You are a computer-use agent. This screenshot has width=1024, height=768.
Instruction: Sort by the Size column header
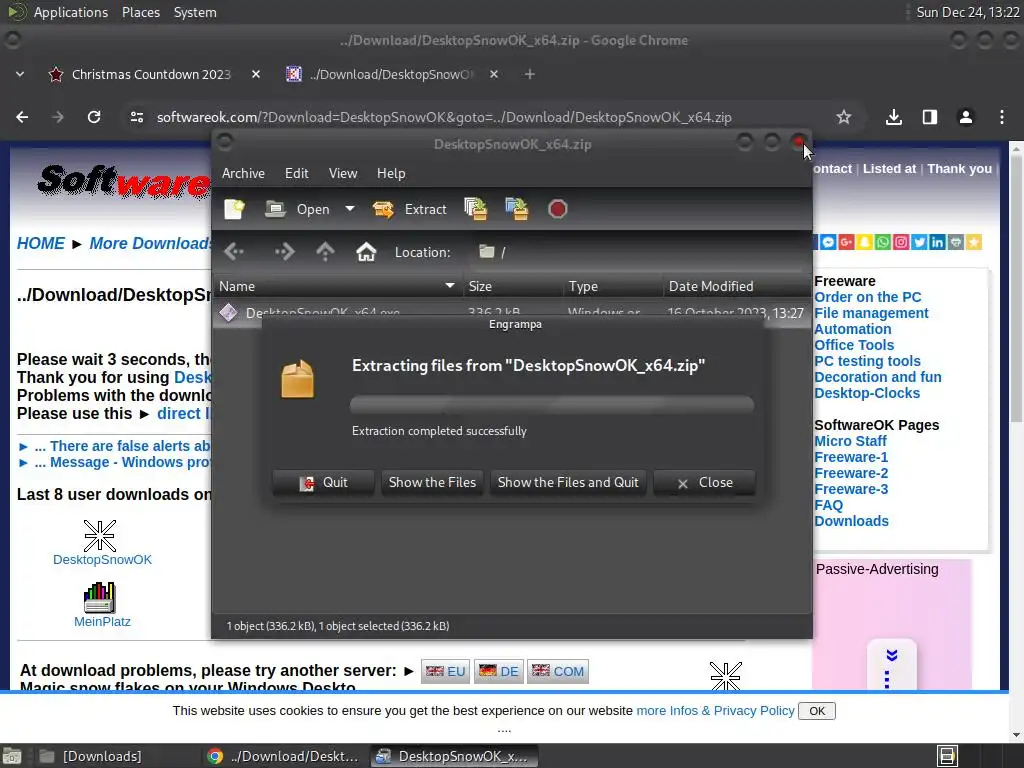click(513, 286)
